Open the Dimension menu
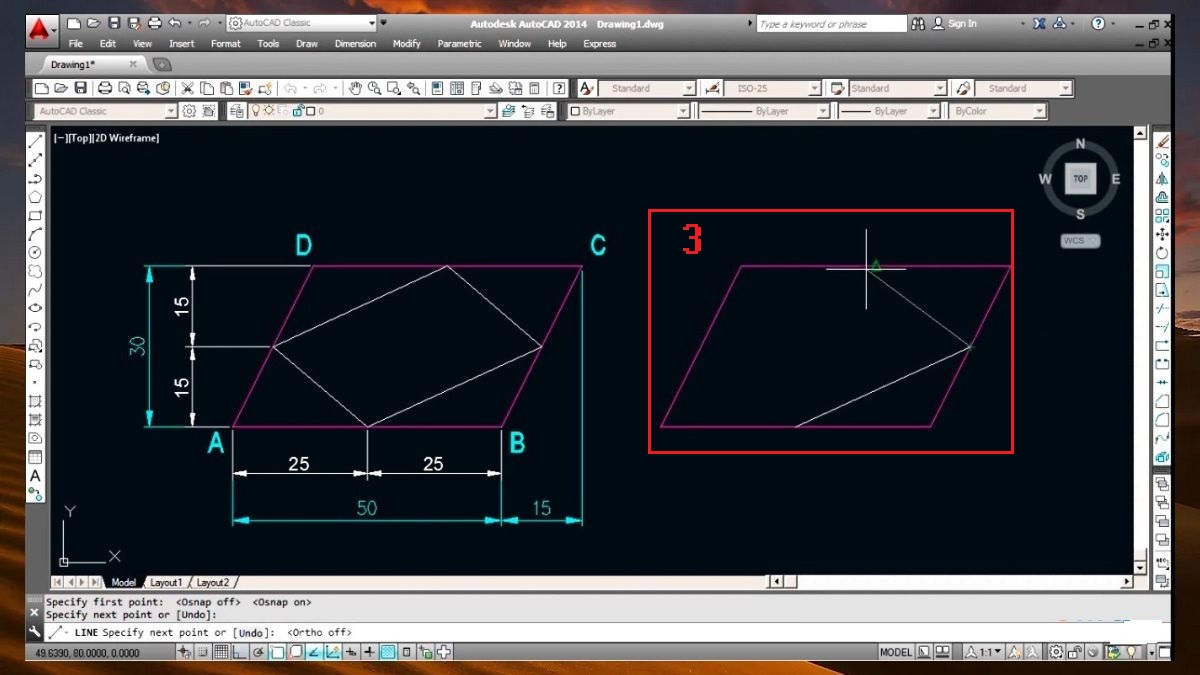Image resolution: width=1200 pixels, height=675 pixels. [355, 44]
